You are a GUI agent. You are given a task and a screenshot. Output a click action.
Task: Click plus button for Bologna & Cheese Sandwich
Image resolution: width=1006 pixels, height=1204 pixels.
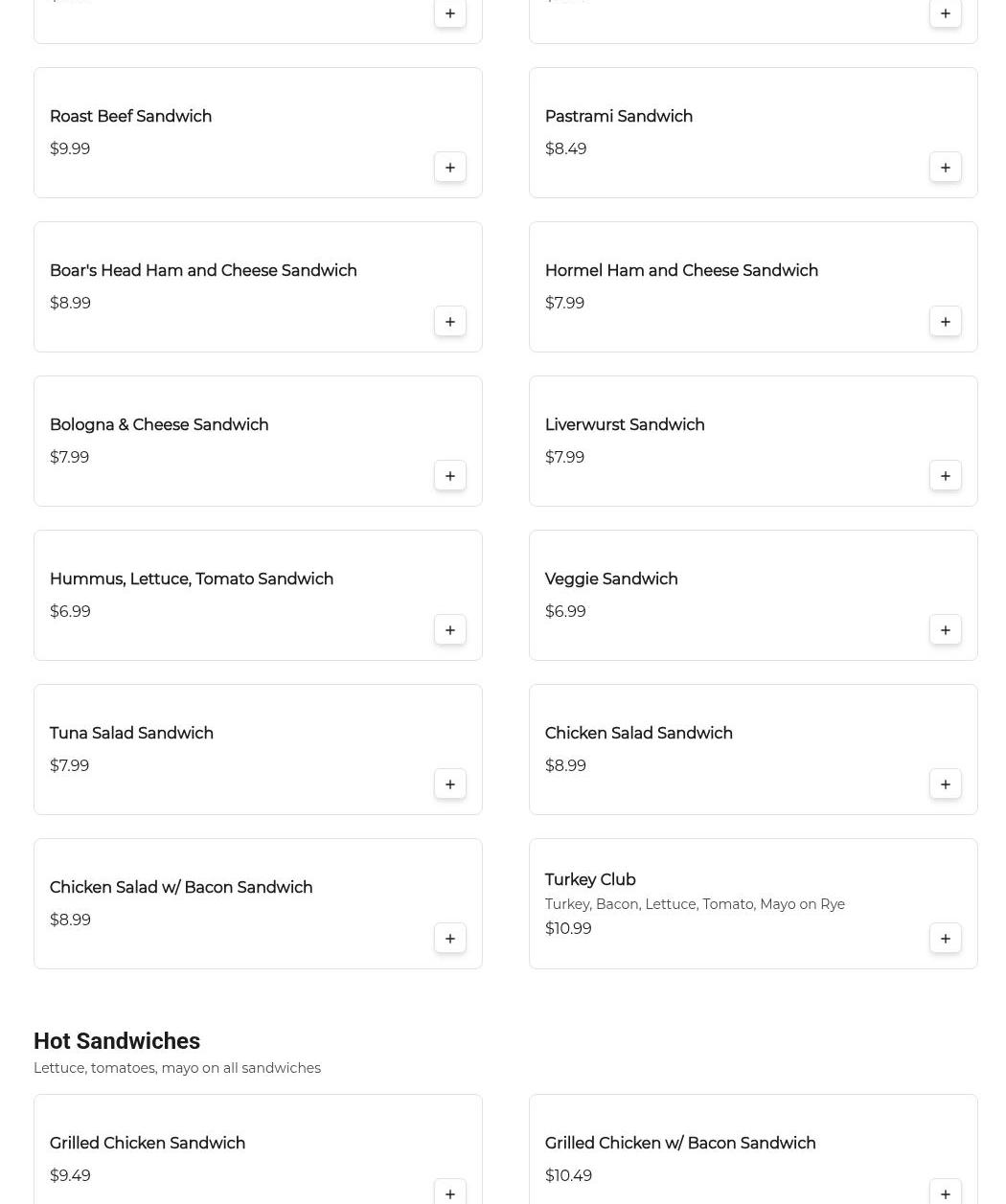pos(449,476)
